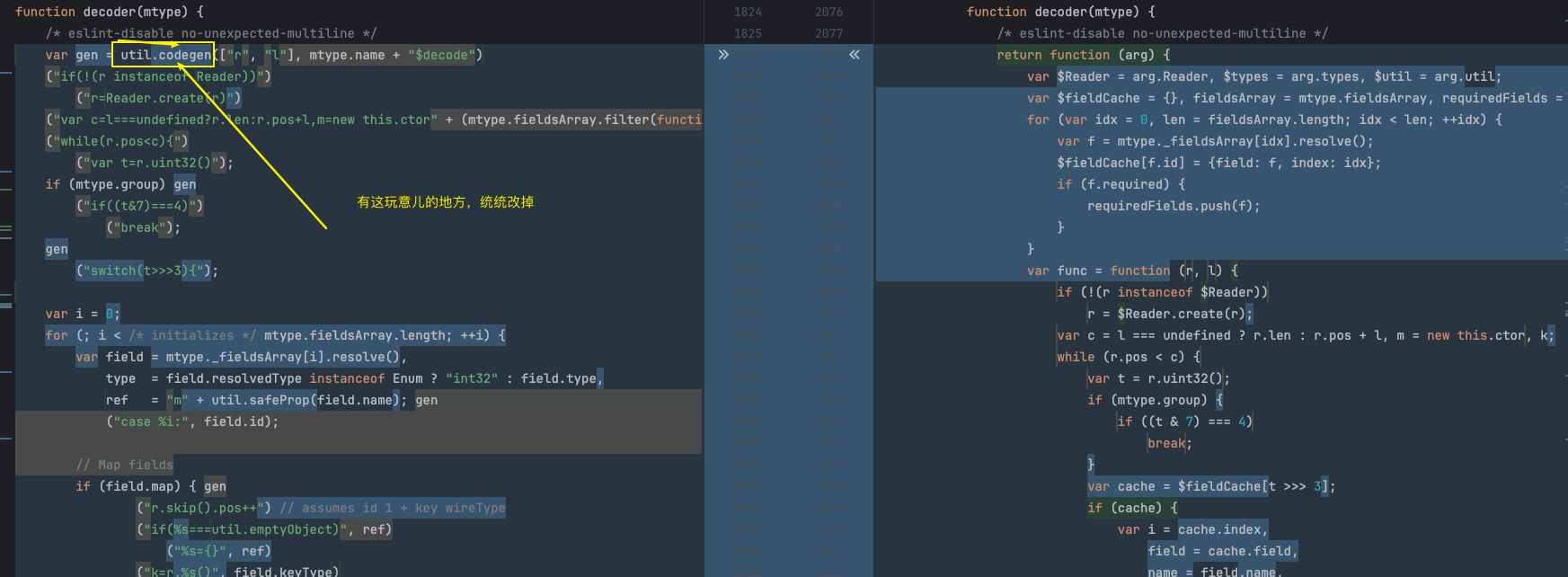1568x577 pixels.
Task: Click the yellow Chinese annotation text
Action: click(445, 202)
